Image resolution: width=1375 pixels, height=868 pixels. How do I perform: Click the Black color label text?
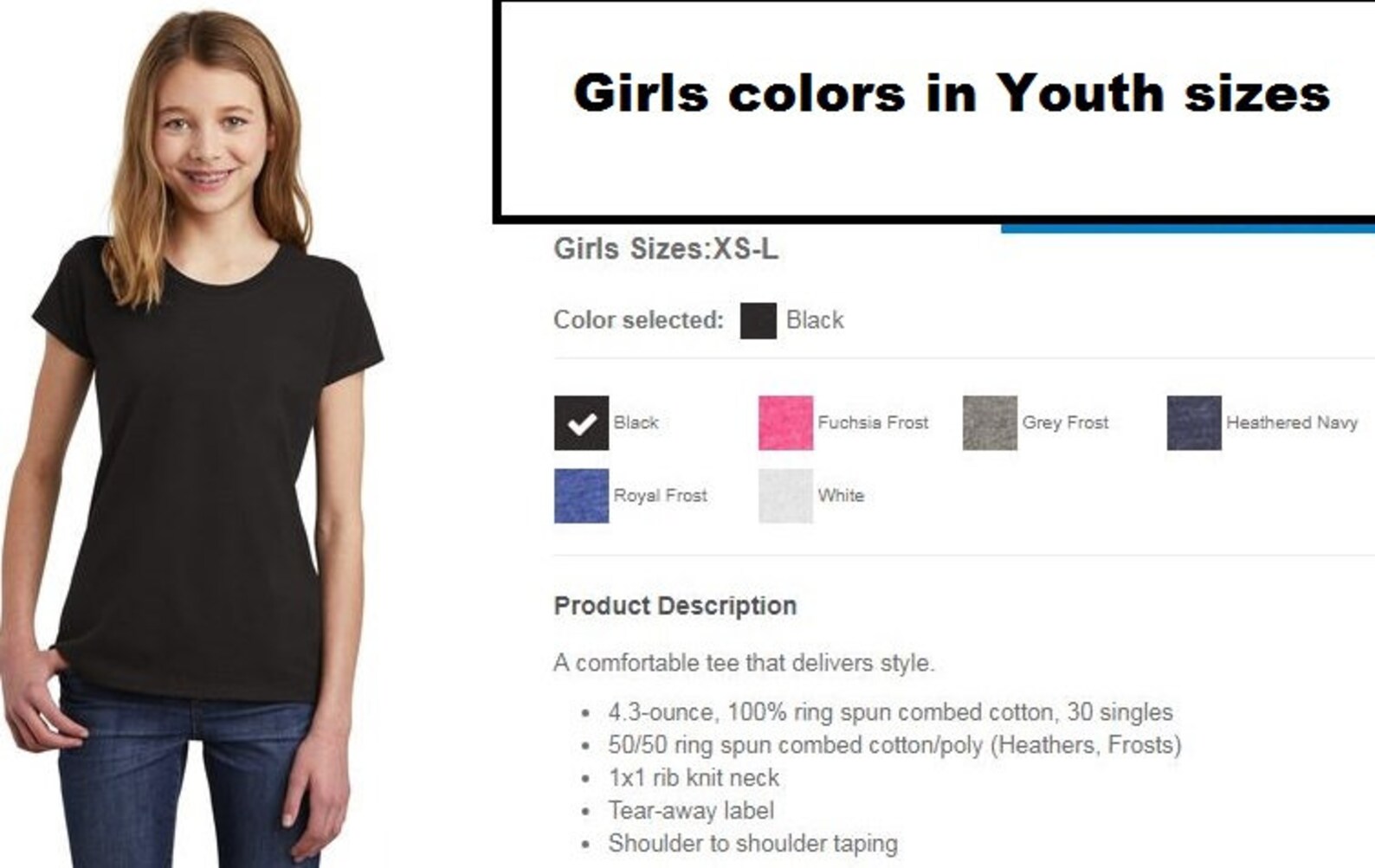point(636,422)
